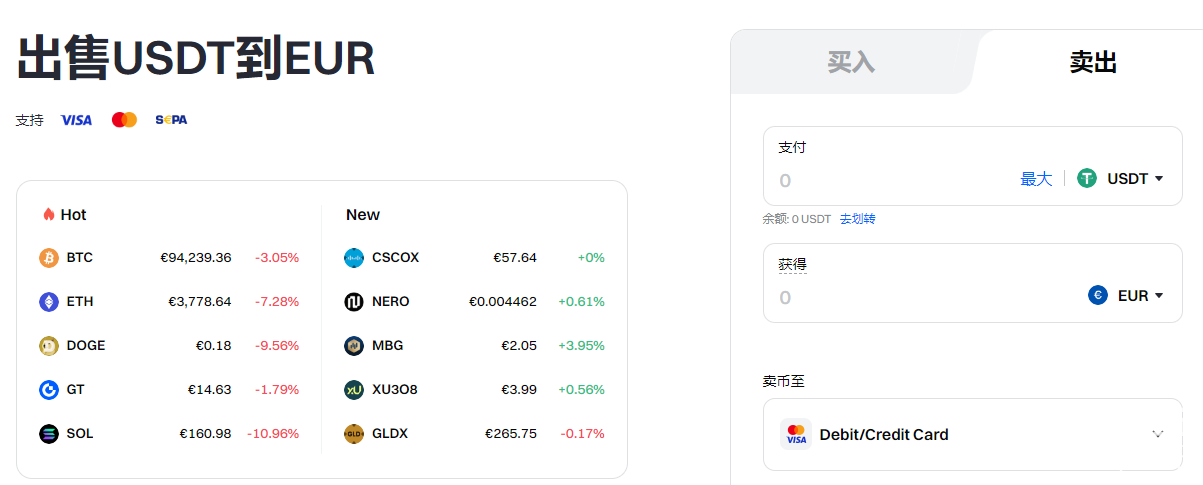The height and width of the screenshot is (485, 1203).
Task: Click the MBG token icon
Action: pos(354,346)
